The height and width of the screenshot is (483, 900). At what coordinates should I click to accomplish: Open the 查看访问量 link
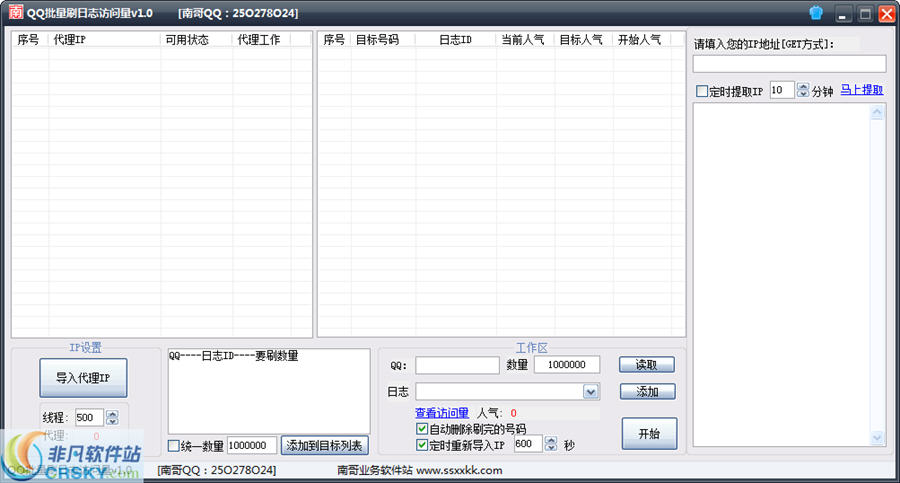pos(442,413)
